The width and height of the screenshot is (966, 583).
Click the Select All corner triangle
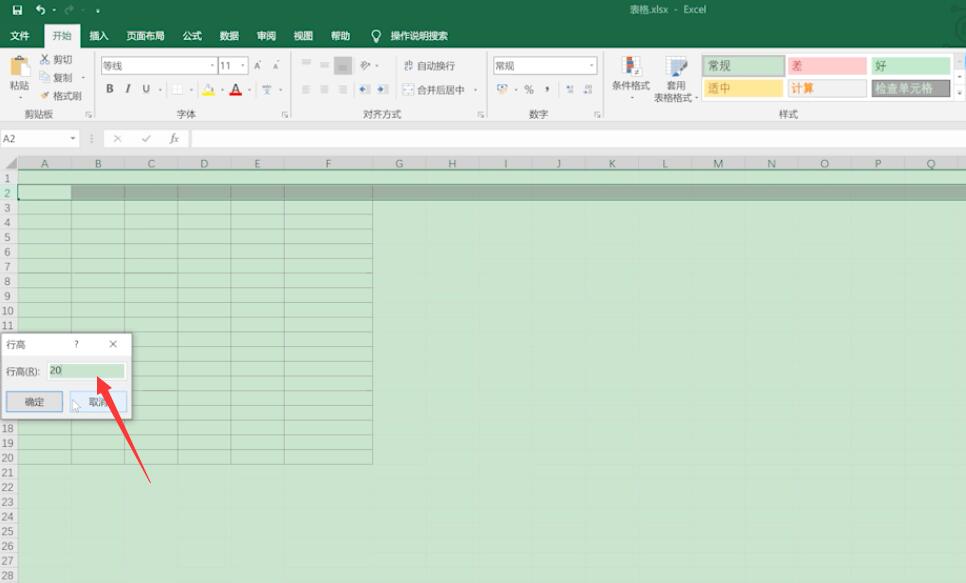point(10,163)
